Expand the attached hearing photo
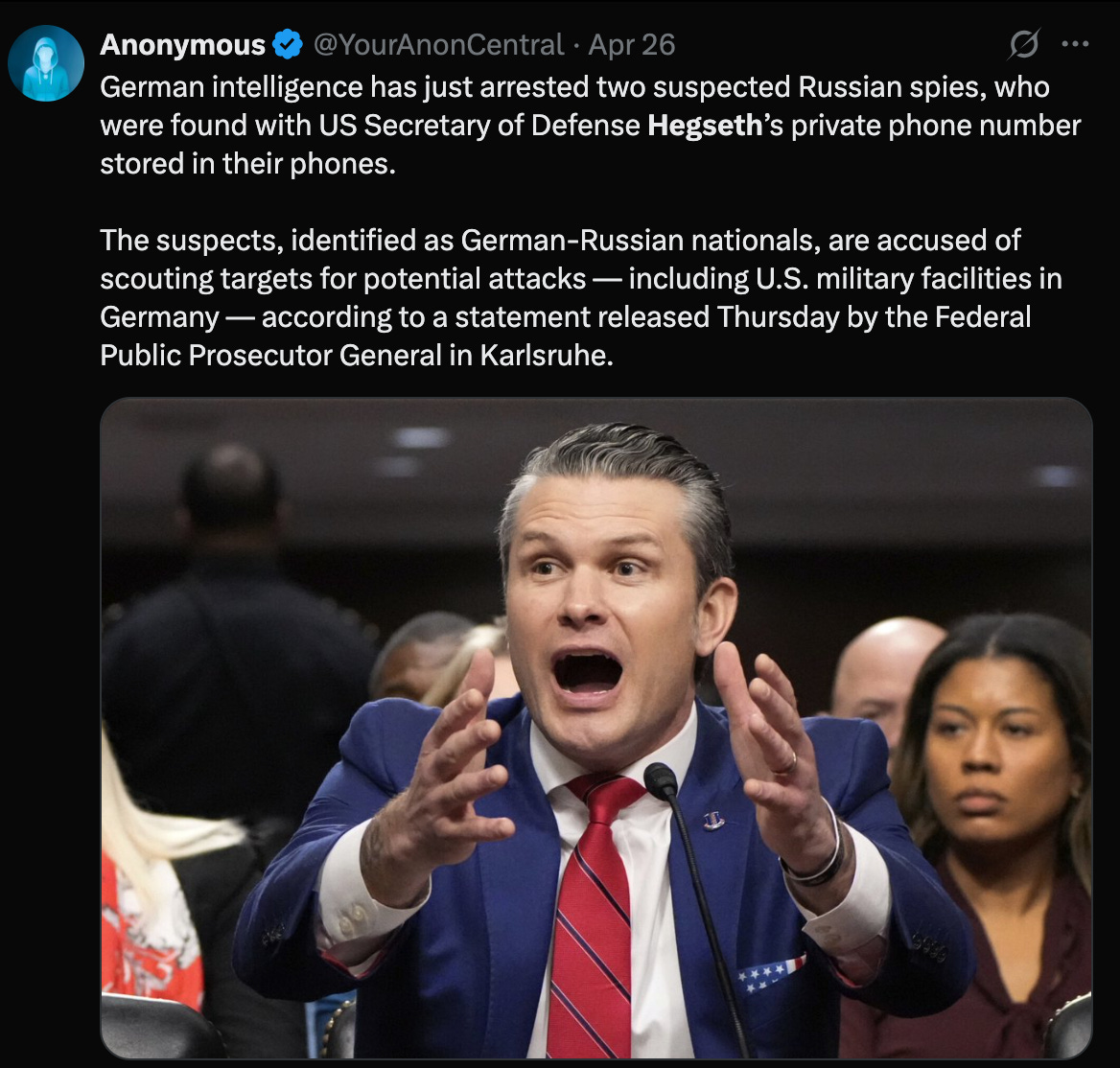 tap(596, 728)
